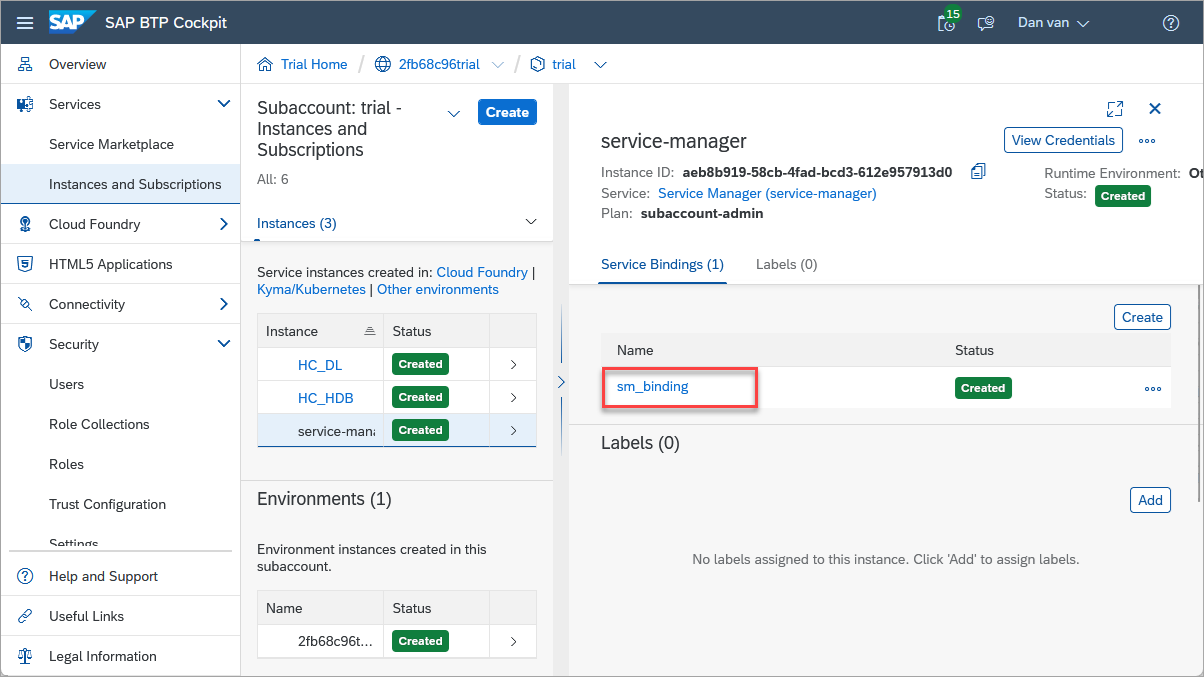
Task: Open Kyma/Kubernetes link
Action: (x=311, y=289)
